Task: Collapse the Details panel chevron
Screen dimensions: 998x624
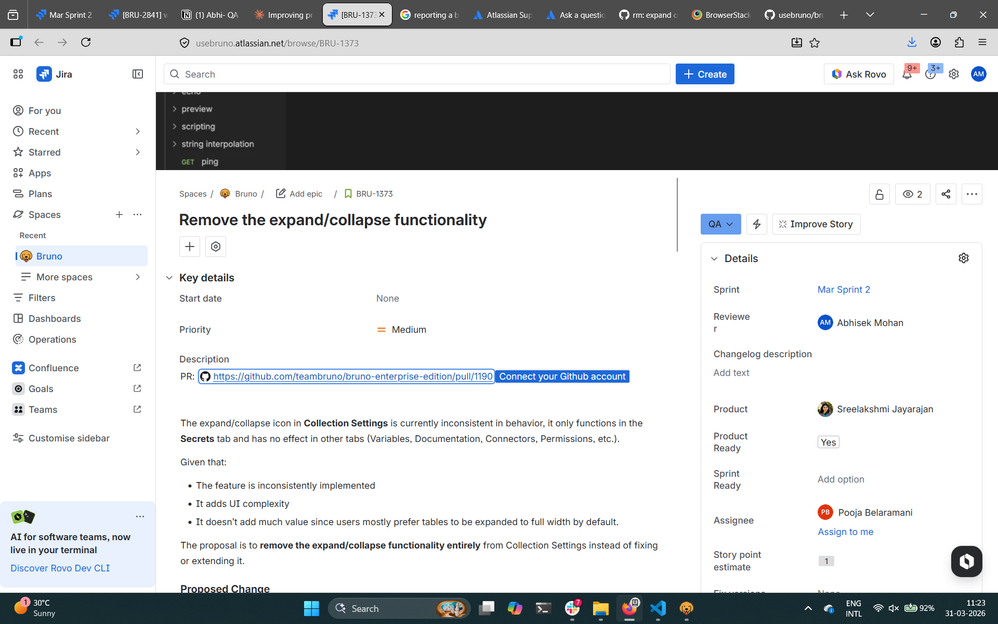Action: click(714, 259)
